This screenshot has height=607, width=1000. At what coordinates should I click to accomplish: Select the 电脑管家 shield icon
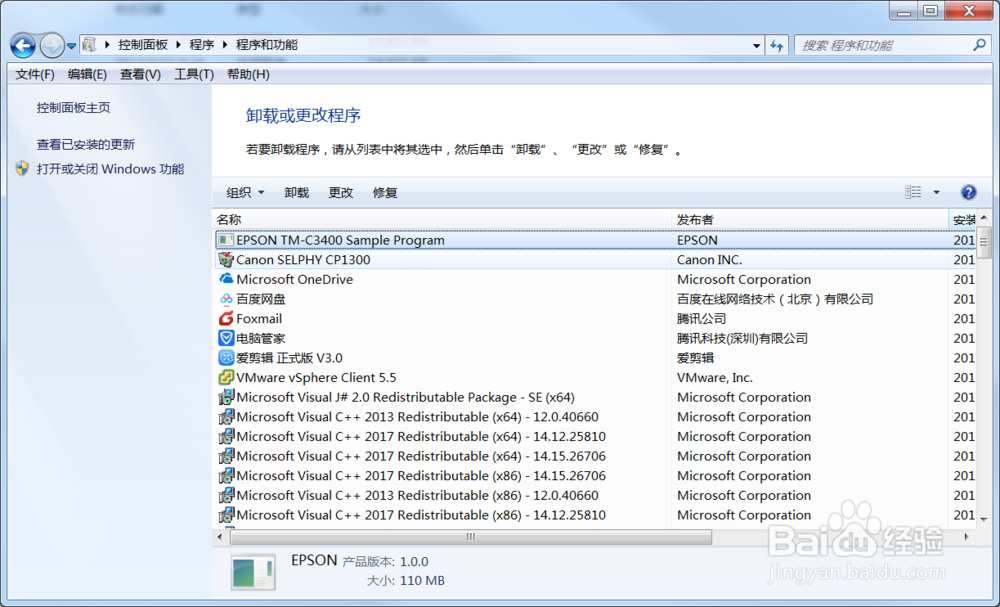(x=225, y=338)
